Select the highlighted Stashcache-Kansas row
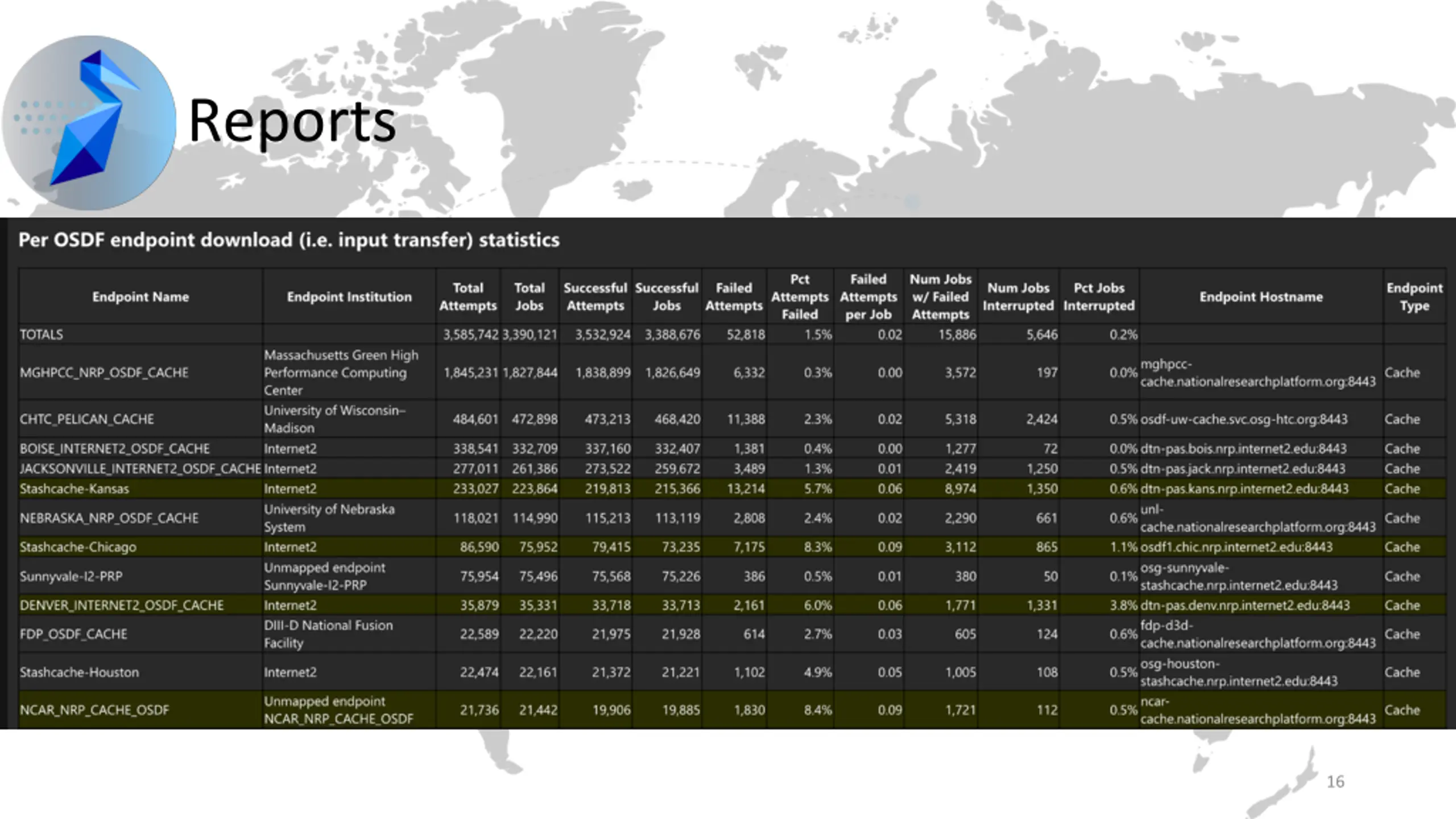 75,489
